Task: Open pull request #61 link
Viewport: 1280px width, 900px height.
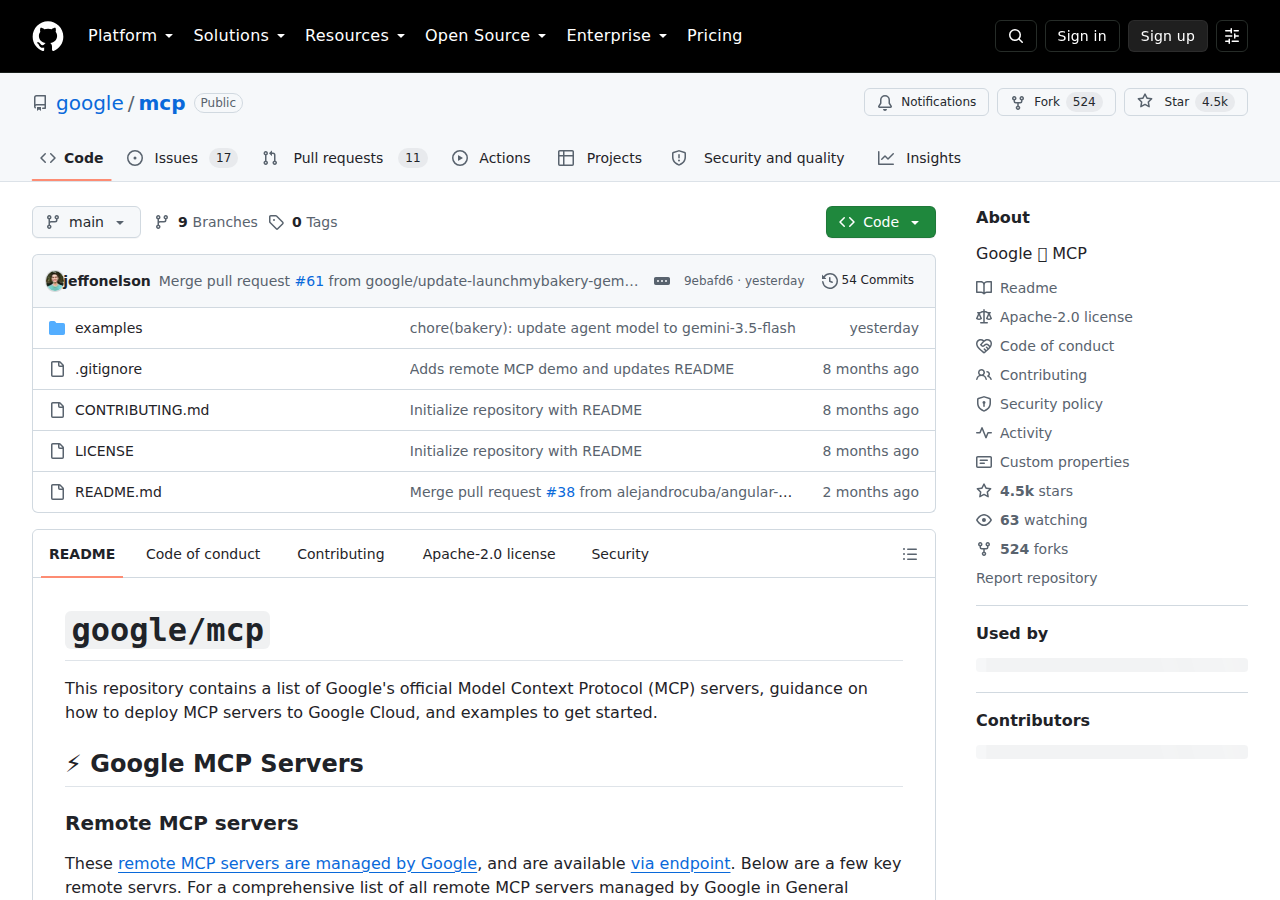Action: [x=309, y=281]
